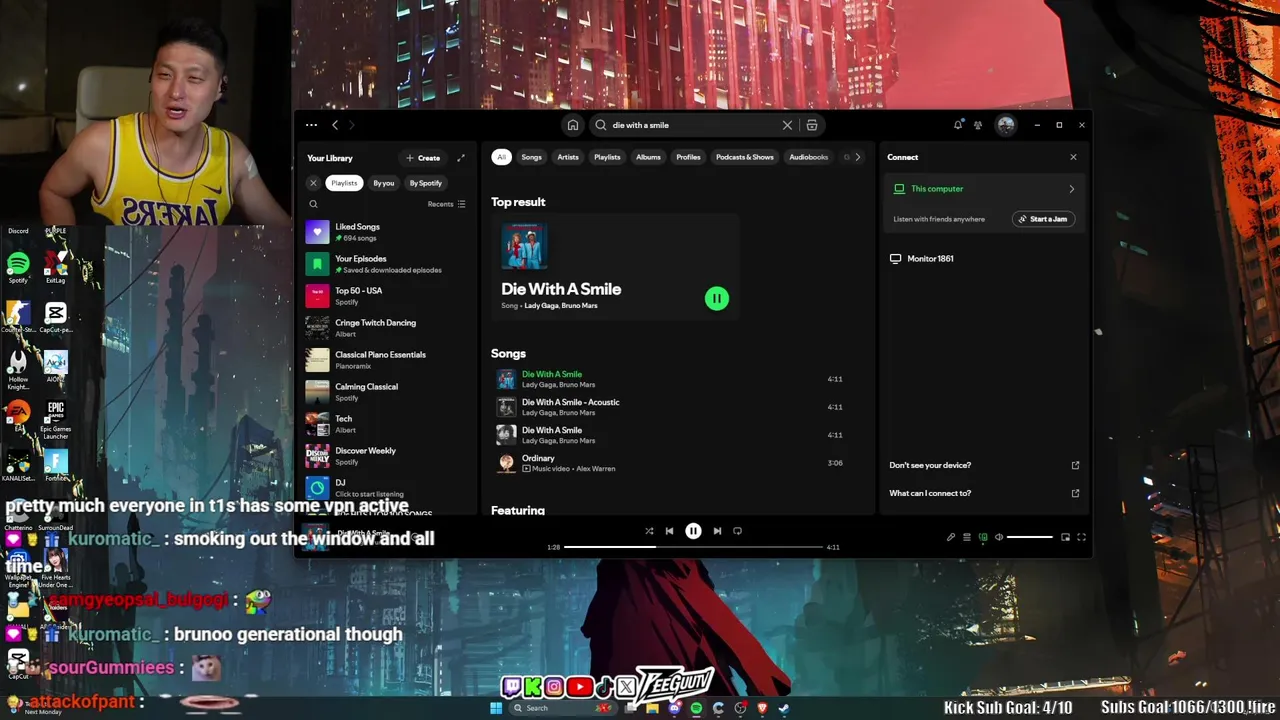Expand This computer in the Connect panel
This screenshot has width=1280, height=720.
984,189
